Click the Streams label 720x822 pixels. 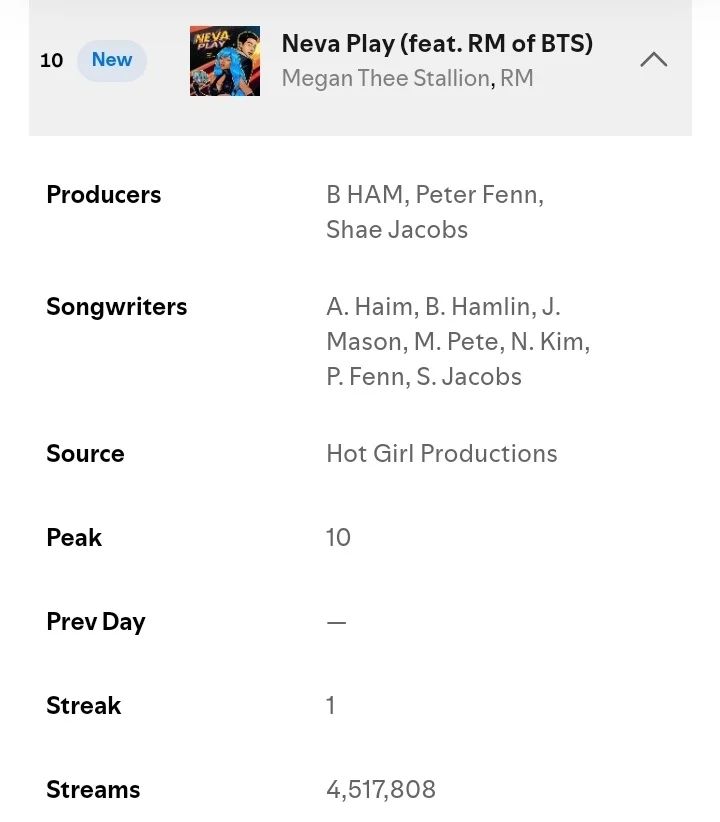[x=93, y=789]
